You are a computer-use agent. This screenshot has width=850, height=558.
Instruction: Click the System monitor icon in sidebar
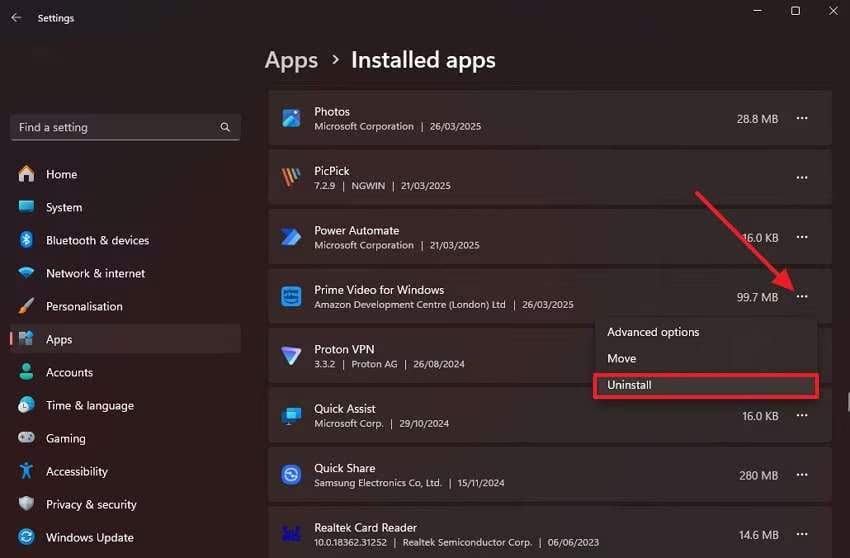pyautogui.click(x=26, y=207)
